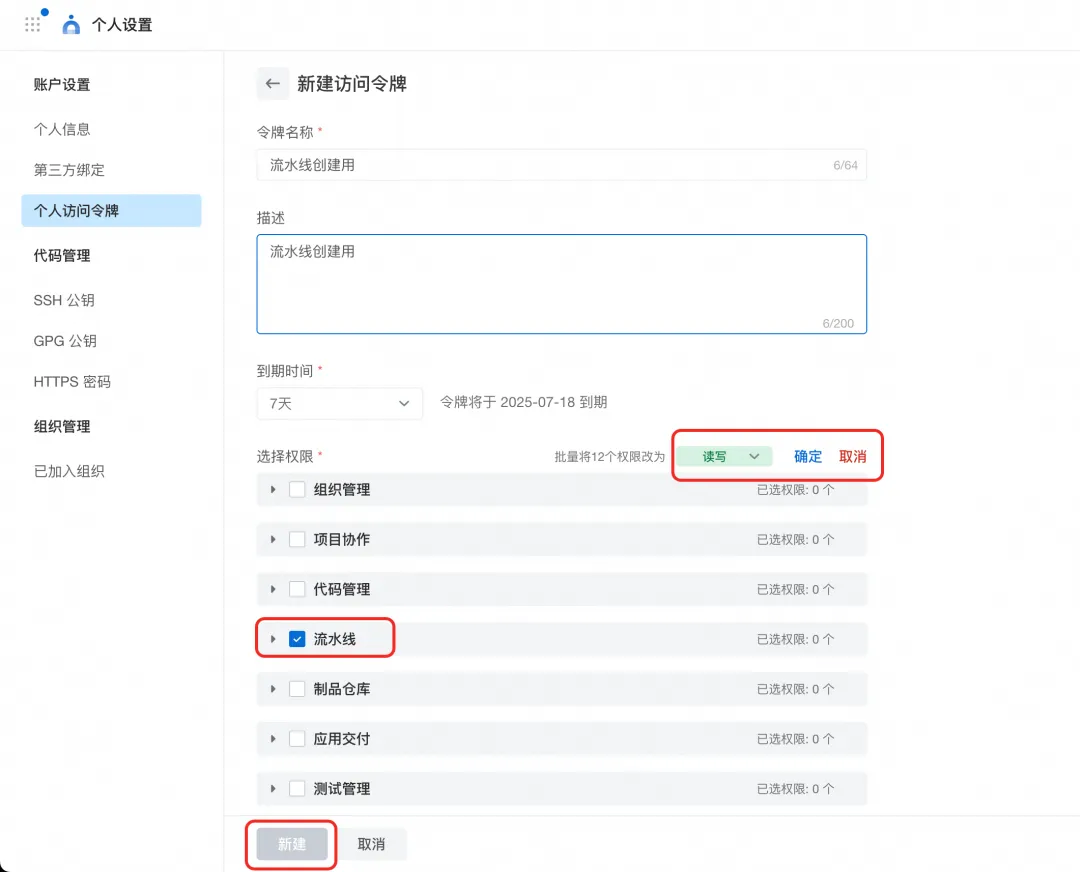Expand the 应用交付 permission group arrow
The image size is (1080, 872).
coord(273,739)
